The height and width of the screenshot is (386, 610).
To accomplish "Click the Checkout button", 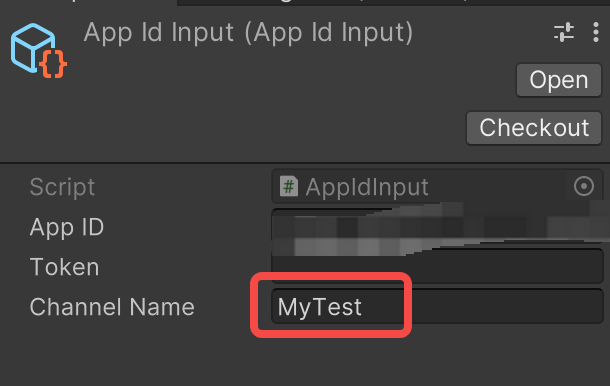I will click(534, 128).
